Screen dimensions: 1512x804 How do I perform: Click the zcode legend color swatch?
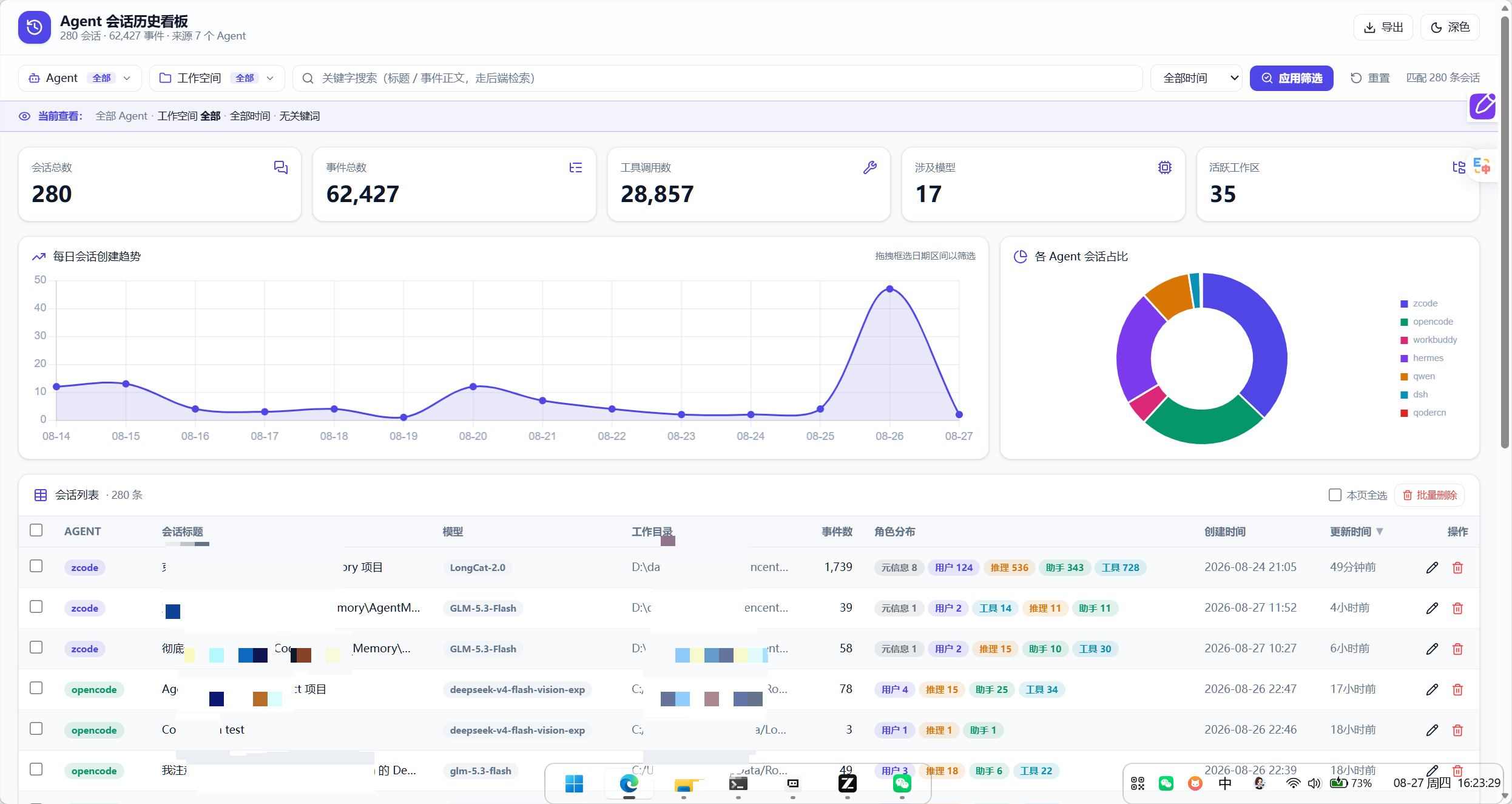[1404, 304]
